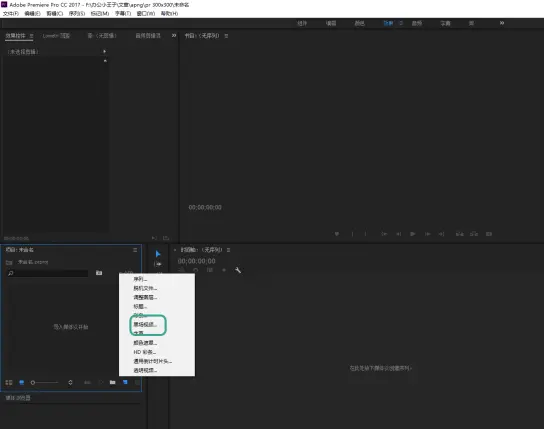
Task: Click New Bin folder icon in Project panel
Action: pos(112,382)
